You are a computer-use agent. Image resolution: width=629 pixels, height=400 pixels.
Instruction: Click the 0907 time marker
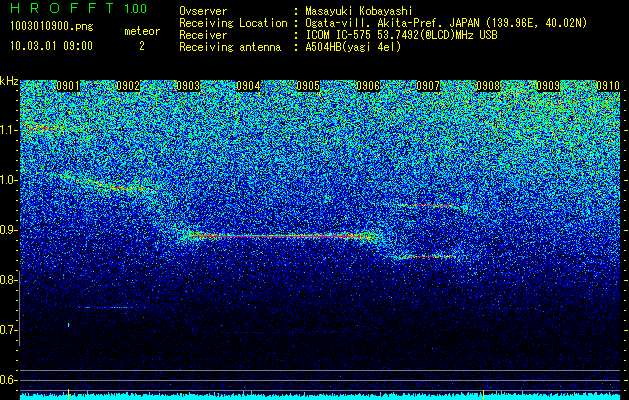click(x=428, y=86)
